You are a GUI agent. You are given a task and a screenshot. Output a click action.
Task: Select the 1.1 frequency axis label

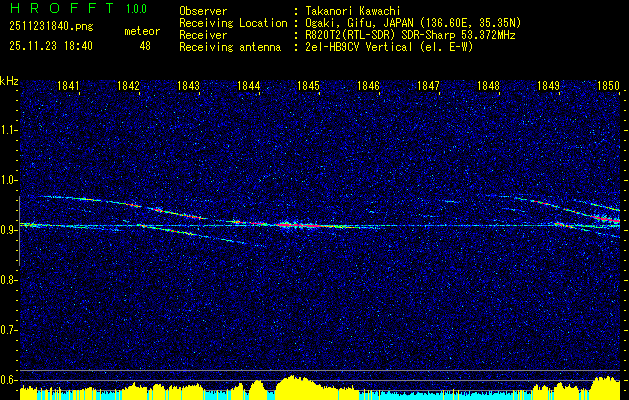pos(9,130)
